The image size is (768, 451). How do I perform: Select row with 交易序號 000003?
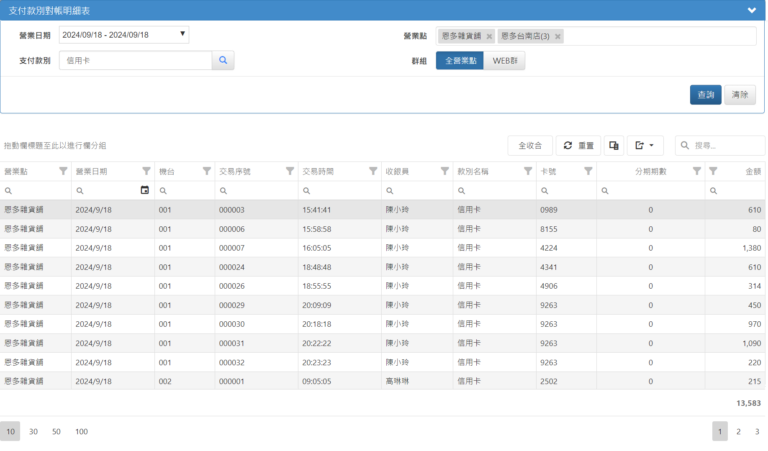[382, 210]
